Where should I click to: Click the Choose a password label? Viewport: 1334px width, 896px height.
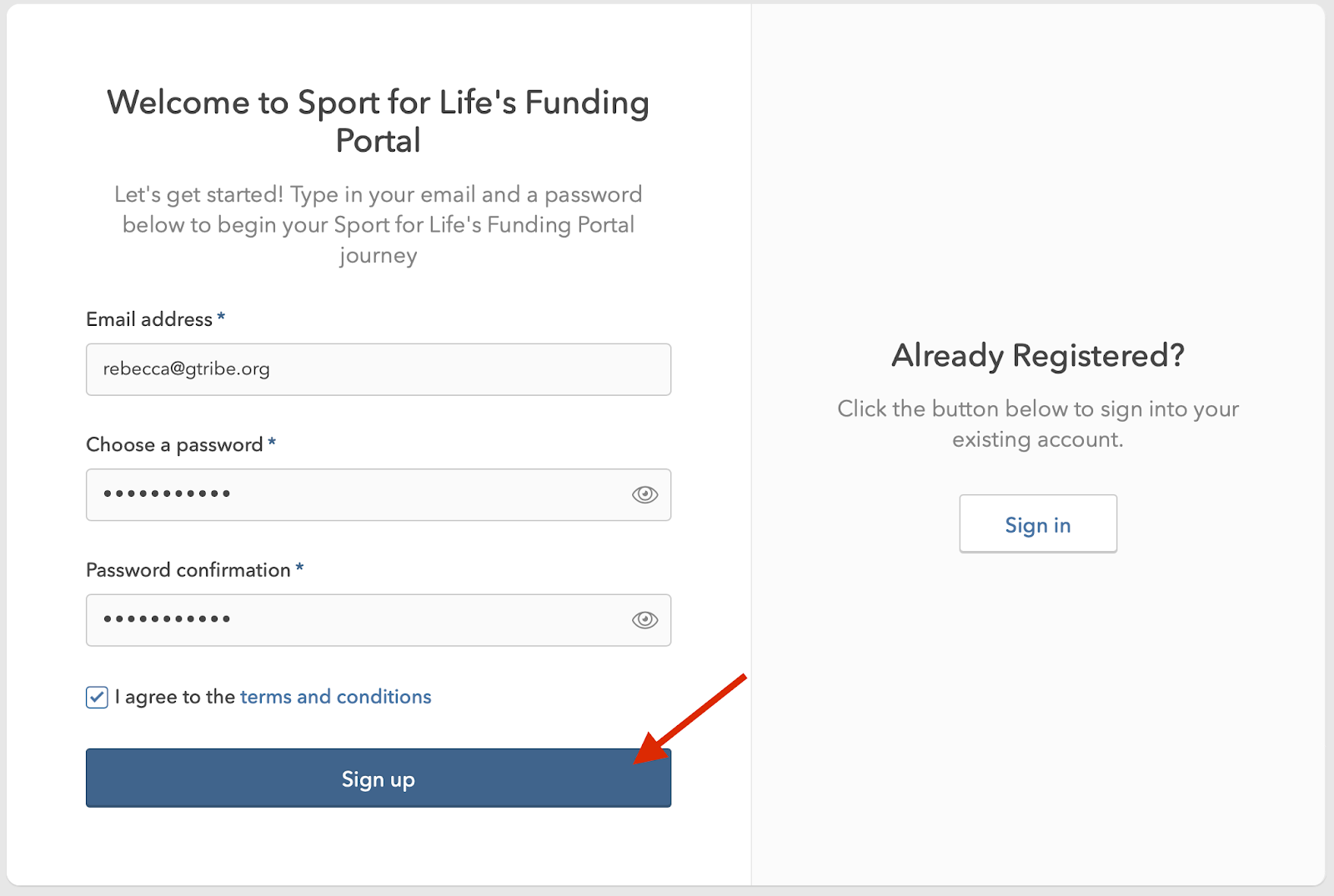174,445
